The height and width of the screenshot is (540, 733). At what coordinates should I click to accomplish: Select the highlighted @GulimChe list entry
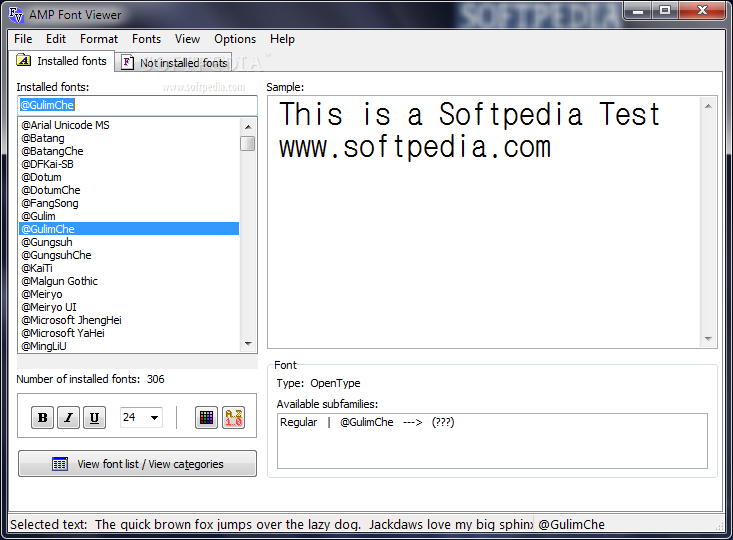(x=129, y=229)
